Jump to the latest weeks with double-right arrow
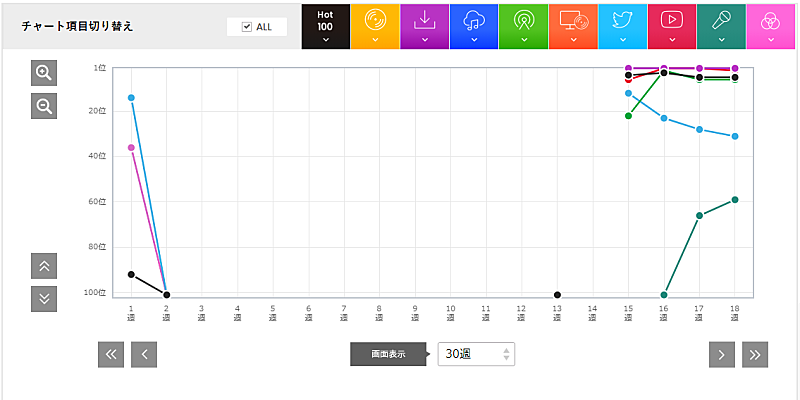 pyautogui.click(x=755, y=354)
